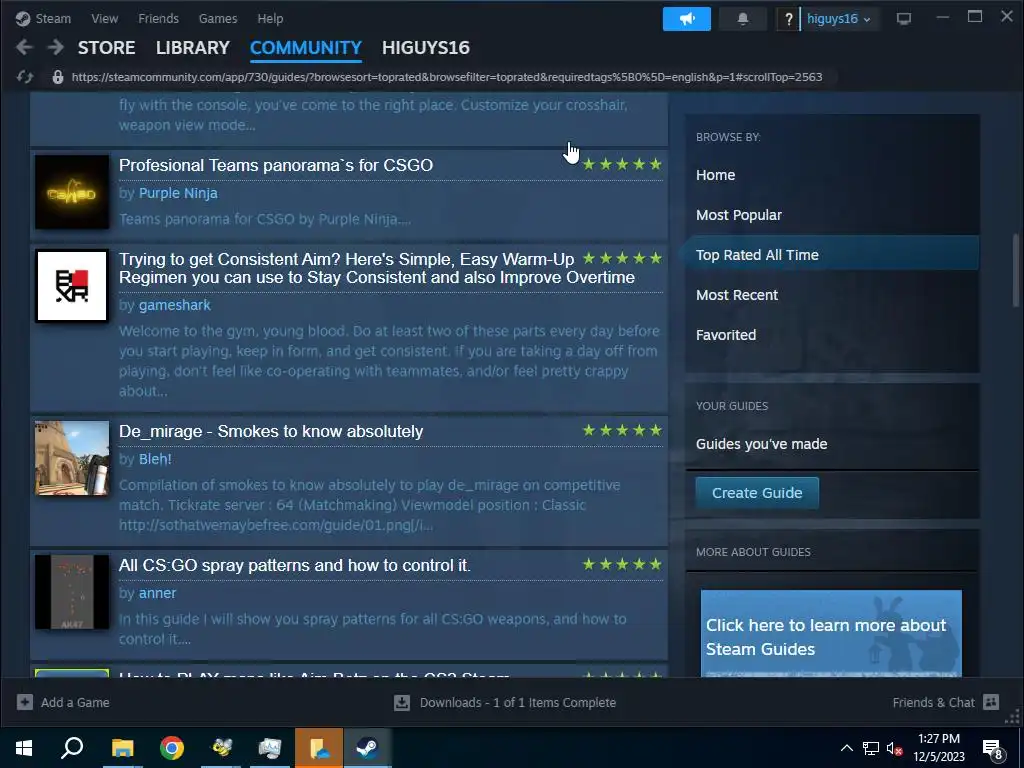Click the star rating of De_mirage guide
The image size is (1024, 768).
point(622,430)
